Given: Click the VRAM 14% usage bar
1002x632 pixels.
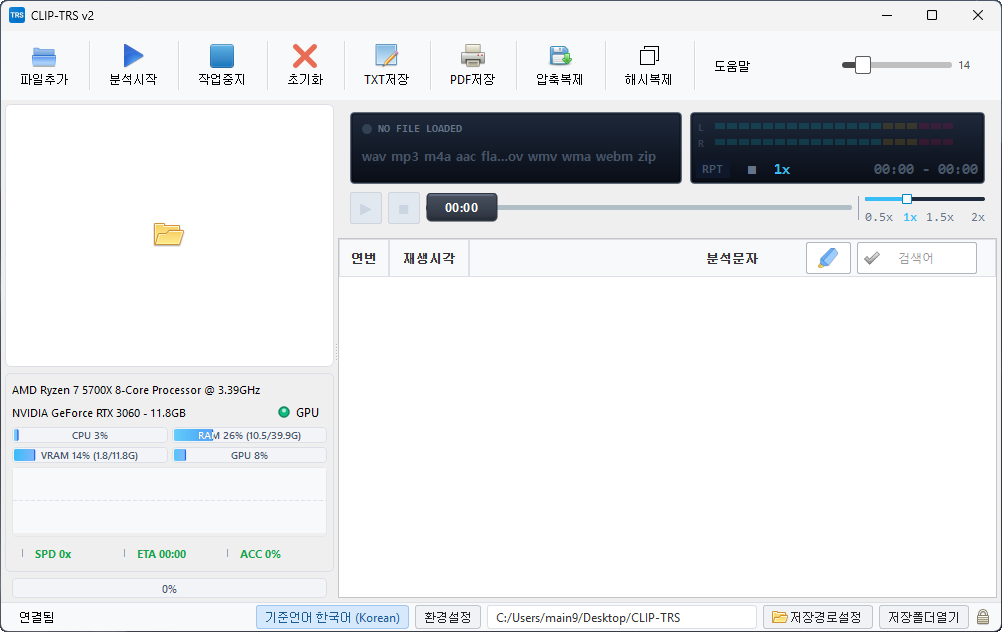Looking at the screenshot, I should 90,456.
